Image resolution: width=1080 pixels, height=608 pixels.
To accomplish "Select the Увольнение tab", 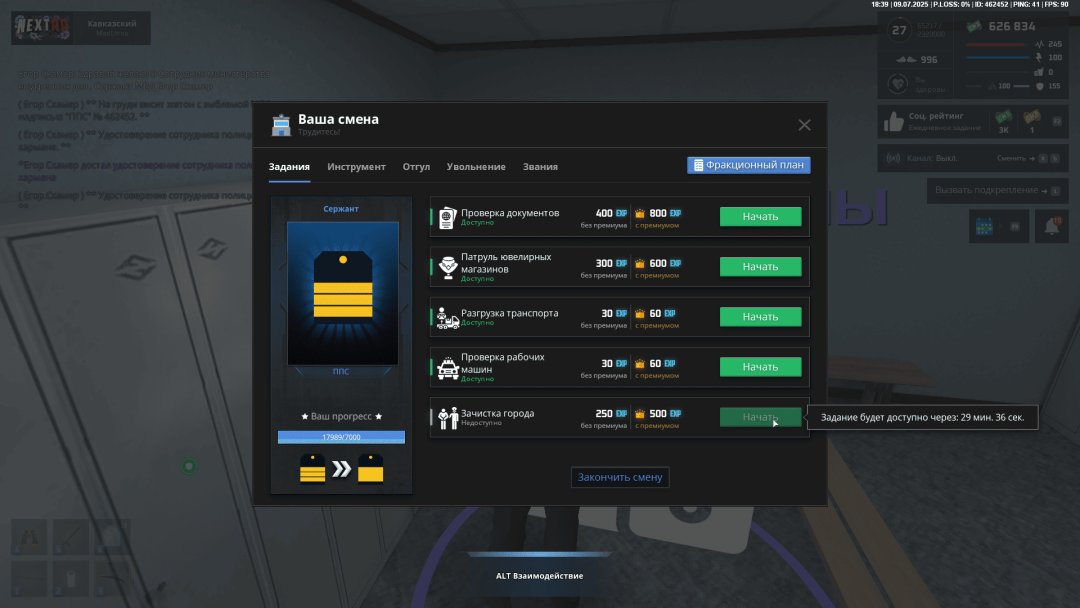I will pos(476,167).
